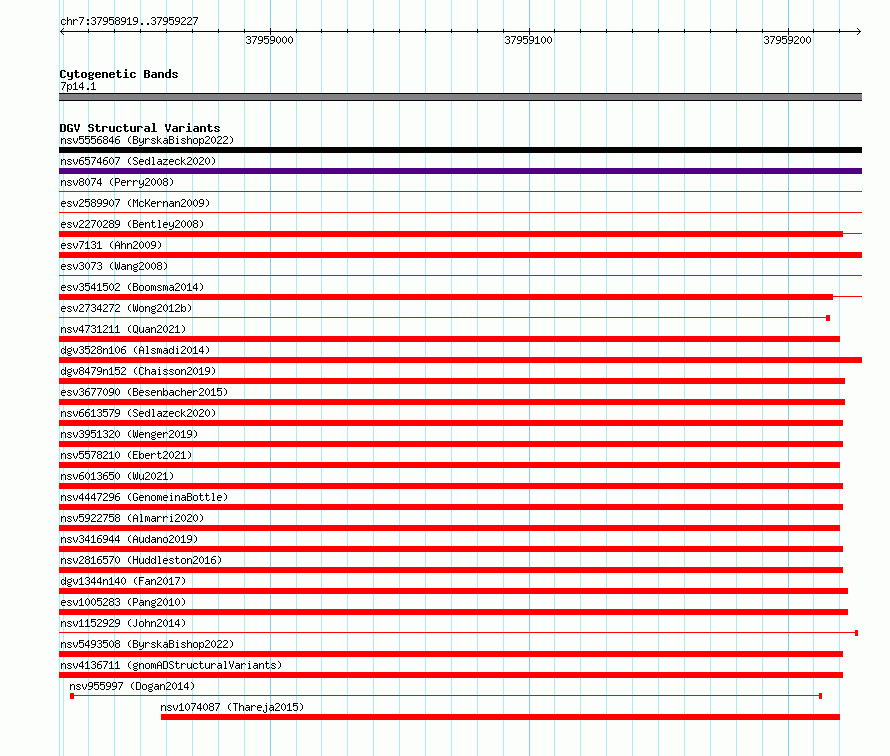Open the nsv3951320 (Wenger2019) label

pos(129,434)
